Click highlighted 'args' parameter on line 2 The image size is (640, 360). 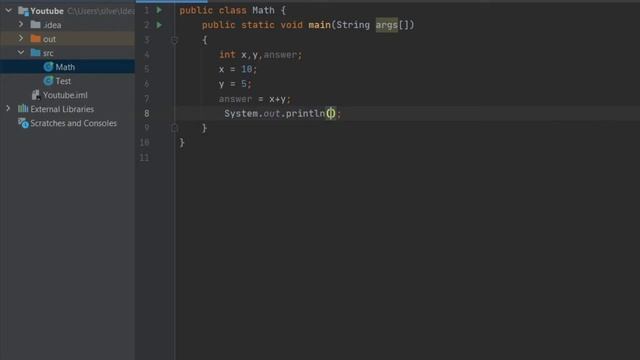click(387, 25)
